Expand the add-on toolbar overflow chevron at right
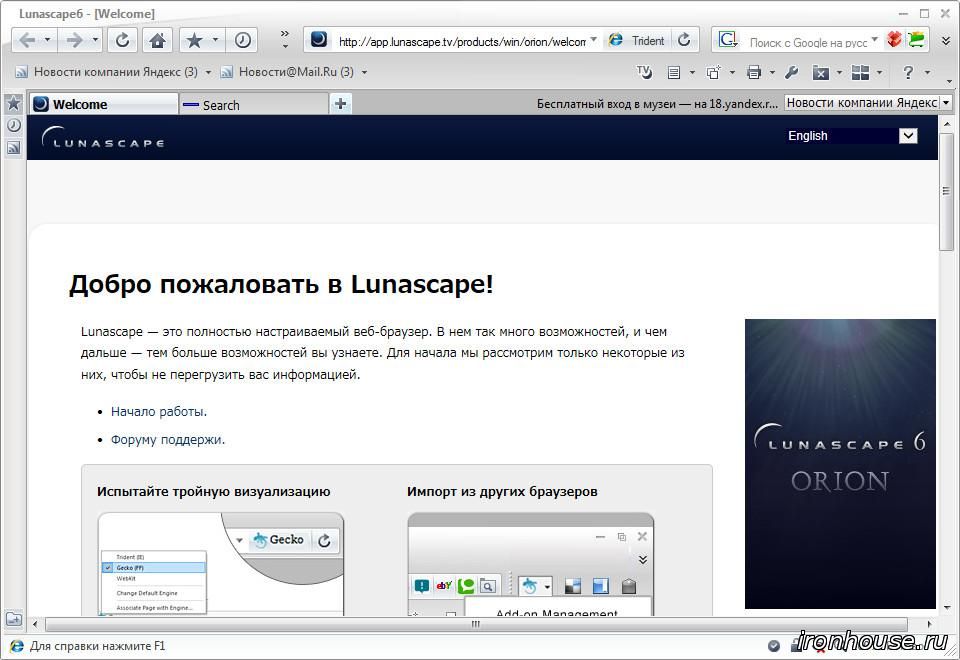960x660 pixels. 946,40
